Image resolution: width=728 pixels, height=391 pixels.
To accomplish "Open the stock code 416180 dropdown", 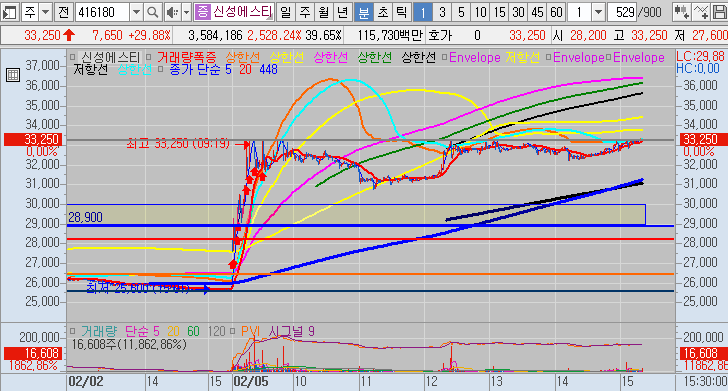I will [136, 12].
